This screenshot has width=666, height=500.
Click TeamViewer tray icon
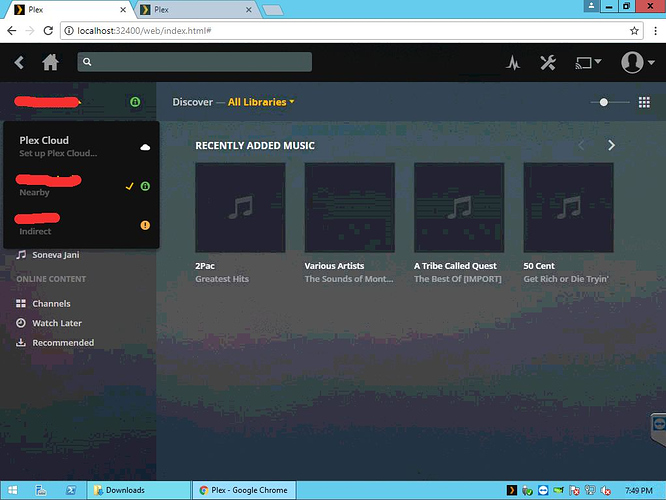543,491
